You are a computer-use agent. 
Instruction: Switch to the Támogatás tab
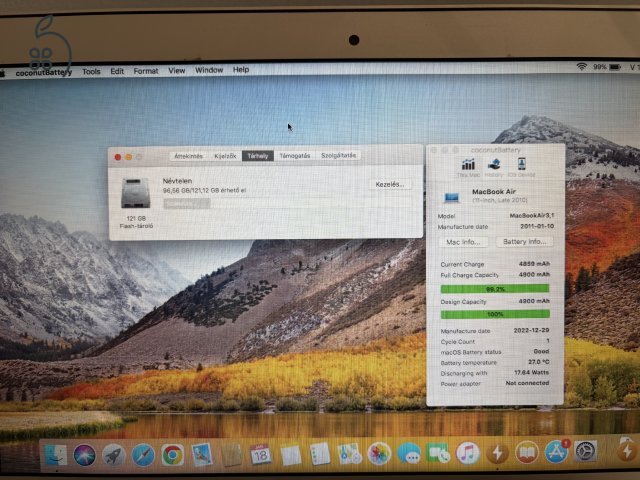295,156
